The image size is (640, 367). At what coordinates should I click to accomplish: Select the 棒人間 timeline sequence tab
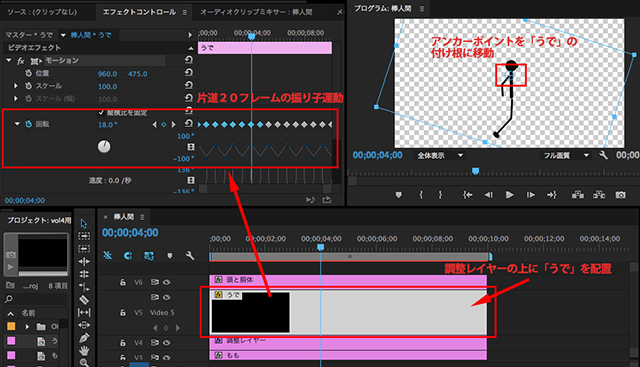point(124,216)
